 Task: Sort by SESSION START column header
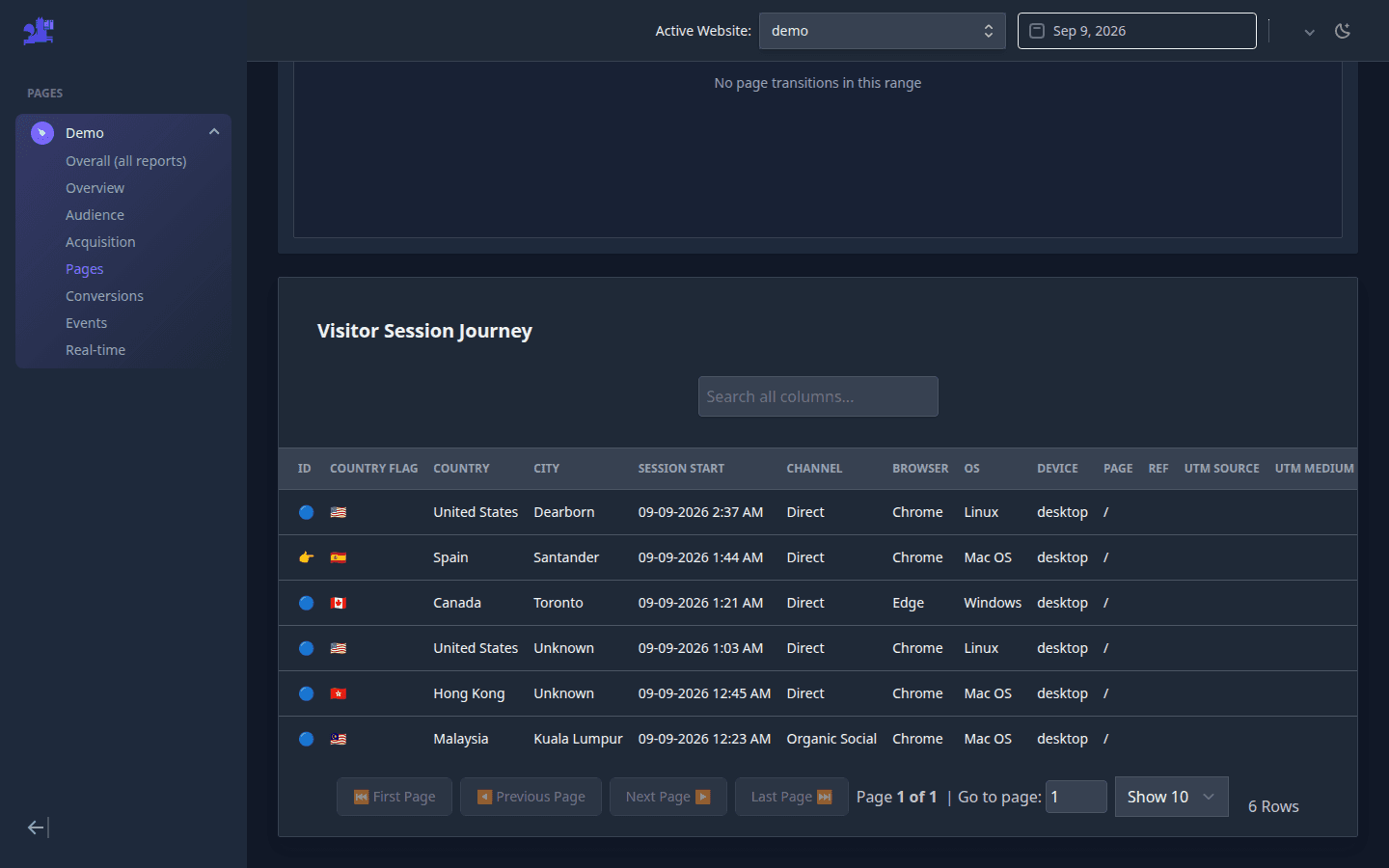click(x=681, y=469)
